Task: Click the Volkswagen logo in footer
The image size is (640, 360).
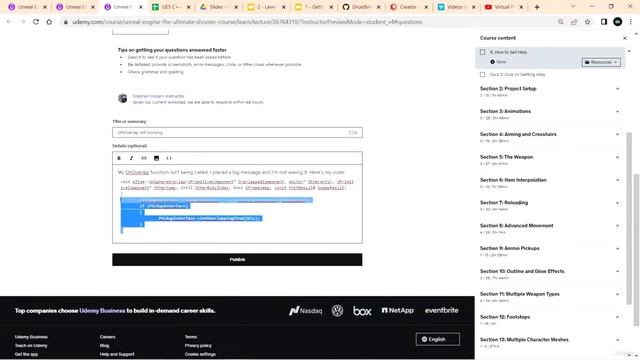Action: pyautogui.click(x=337, y=311)
